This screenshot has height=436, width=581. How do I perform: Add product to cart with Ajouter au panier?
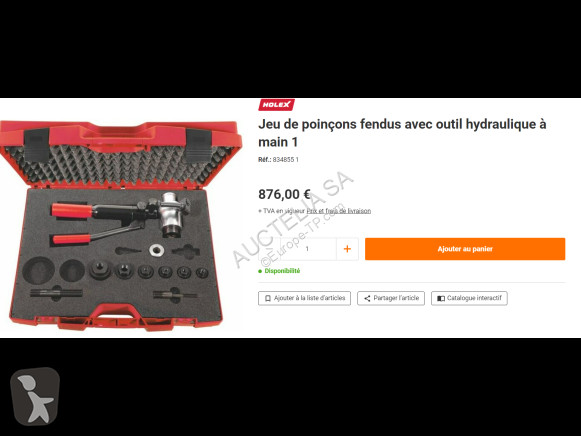pyautogui.click(x=465, y=249)
